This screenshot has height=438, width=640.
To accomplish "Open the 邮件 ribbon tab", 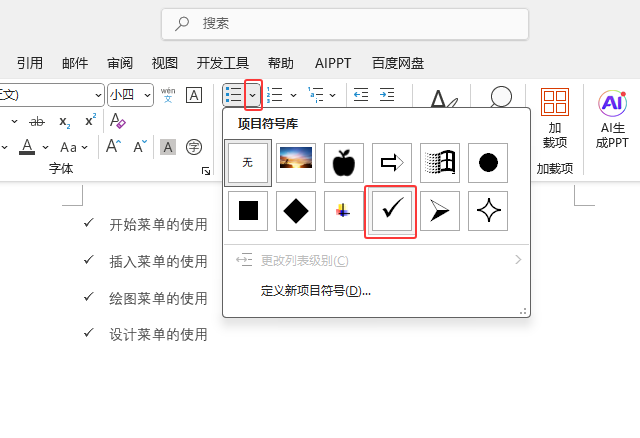I will pyautogui.click(x=75, y=63).
